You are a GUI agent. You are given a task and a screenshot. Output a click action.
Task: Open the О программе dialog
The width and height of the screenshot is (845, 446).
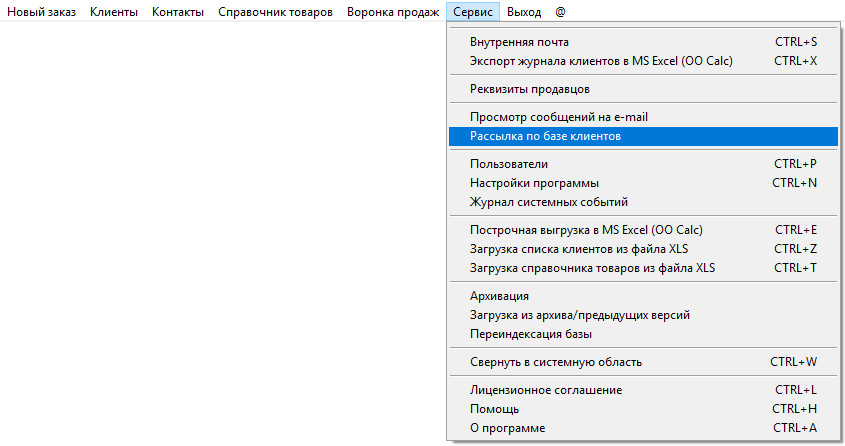click(508, 428)
